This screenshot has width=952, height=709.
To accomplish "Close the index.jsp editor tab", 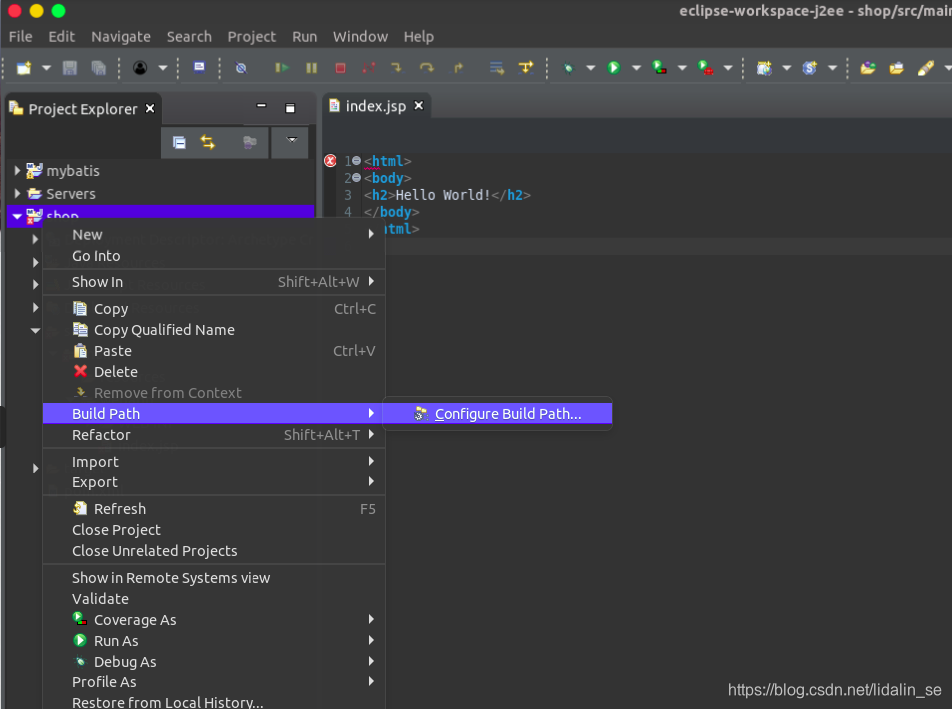I will point(418,106).
